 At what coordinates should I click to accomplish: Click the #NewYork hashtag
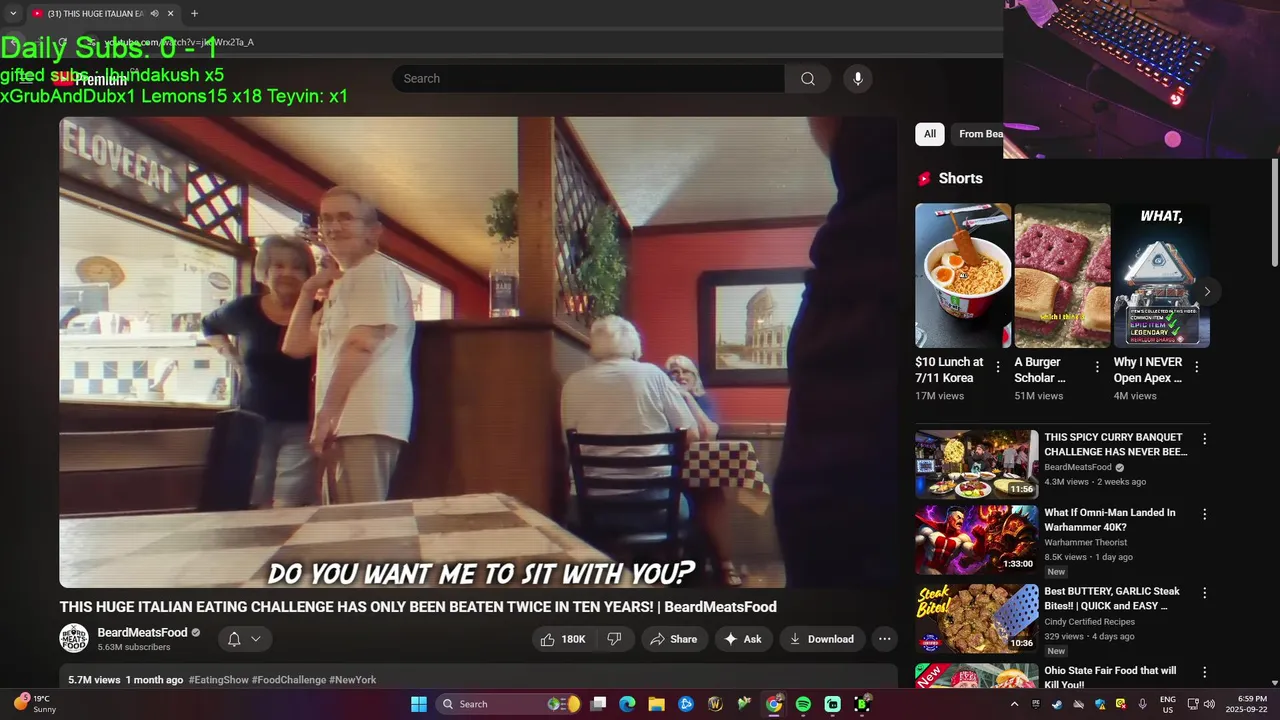tap(353, 680)
